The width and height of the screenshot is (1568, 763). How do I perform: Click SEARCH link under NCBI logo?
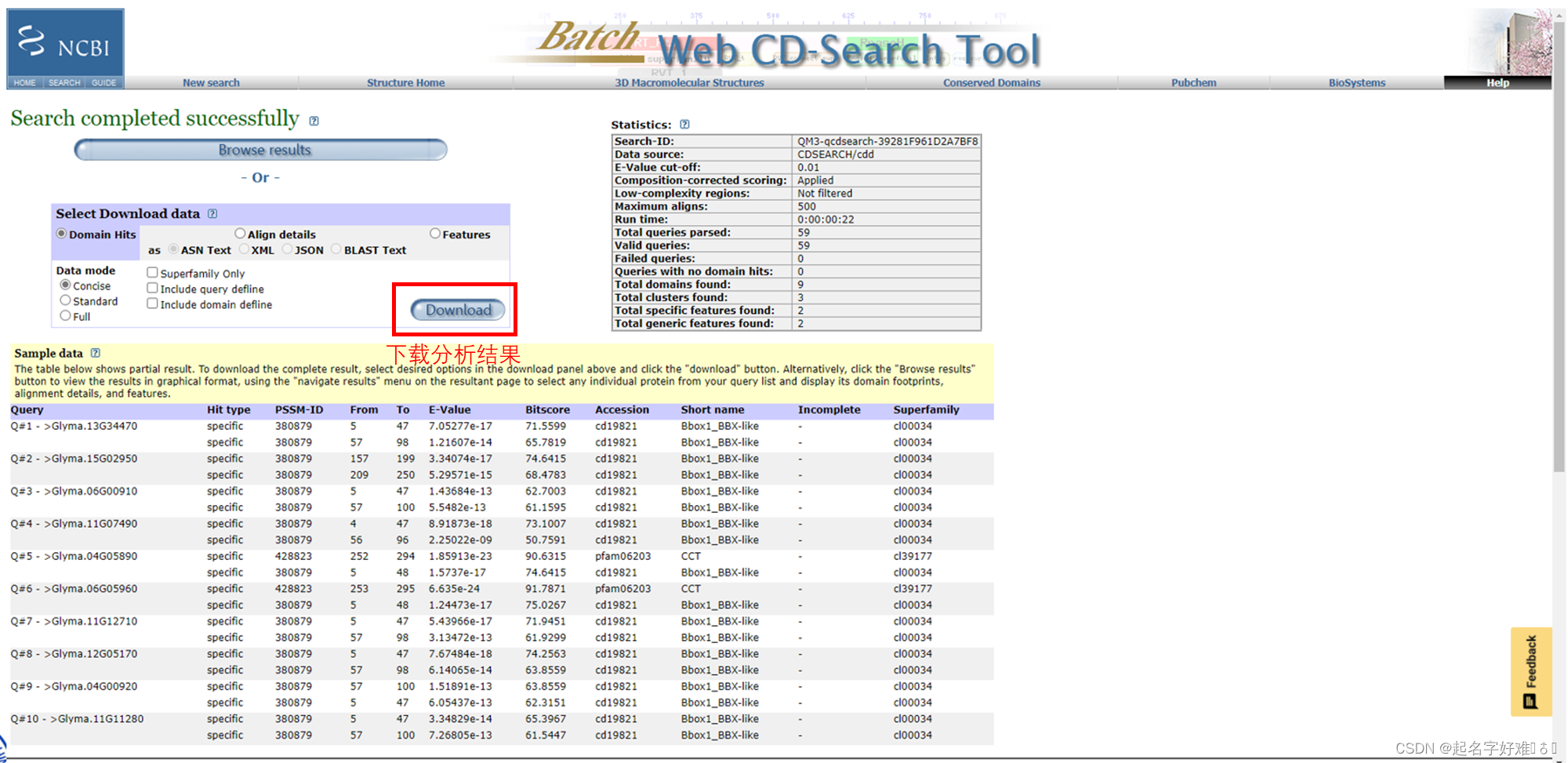click(64, 82)
